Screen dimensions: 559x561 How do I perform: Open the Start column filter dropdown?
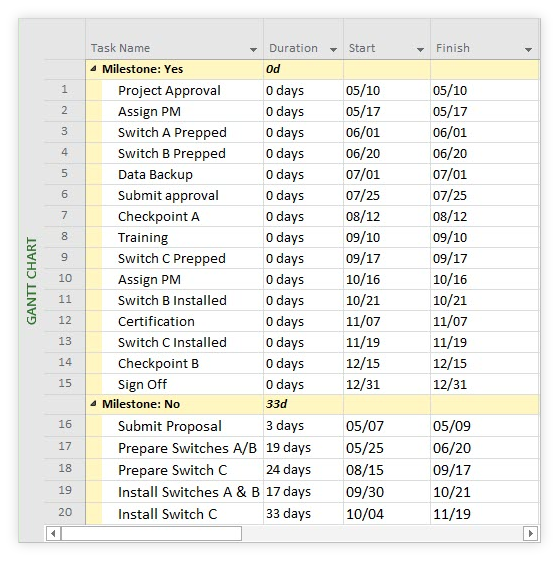coord(420,49)
